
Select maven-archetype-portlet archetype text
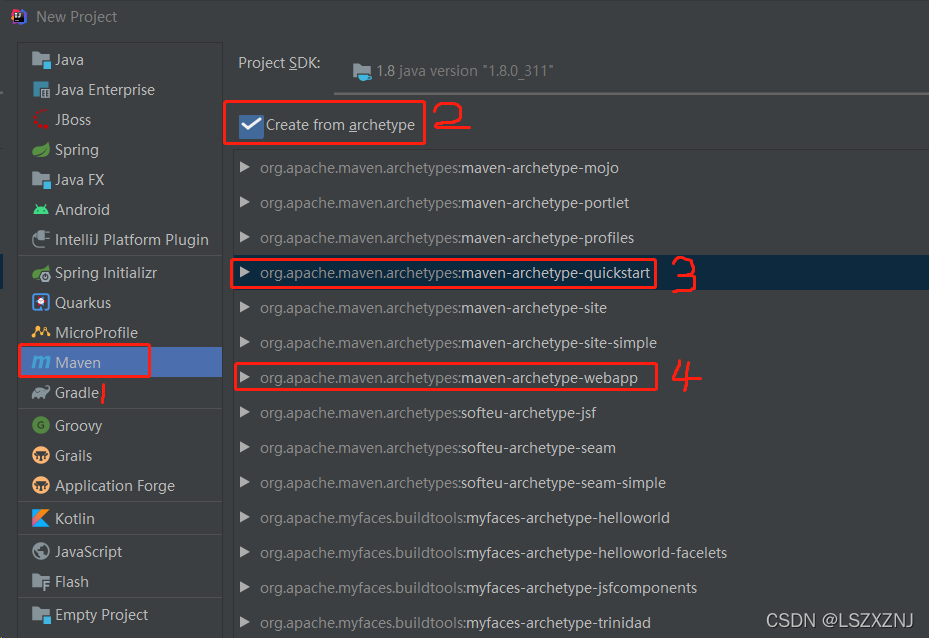click(x=444, y=203)
